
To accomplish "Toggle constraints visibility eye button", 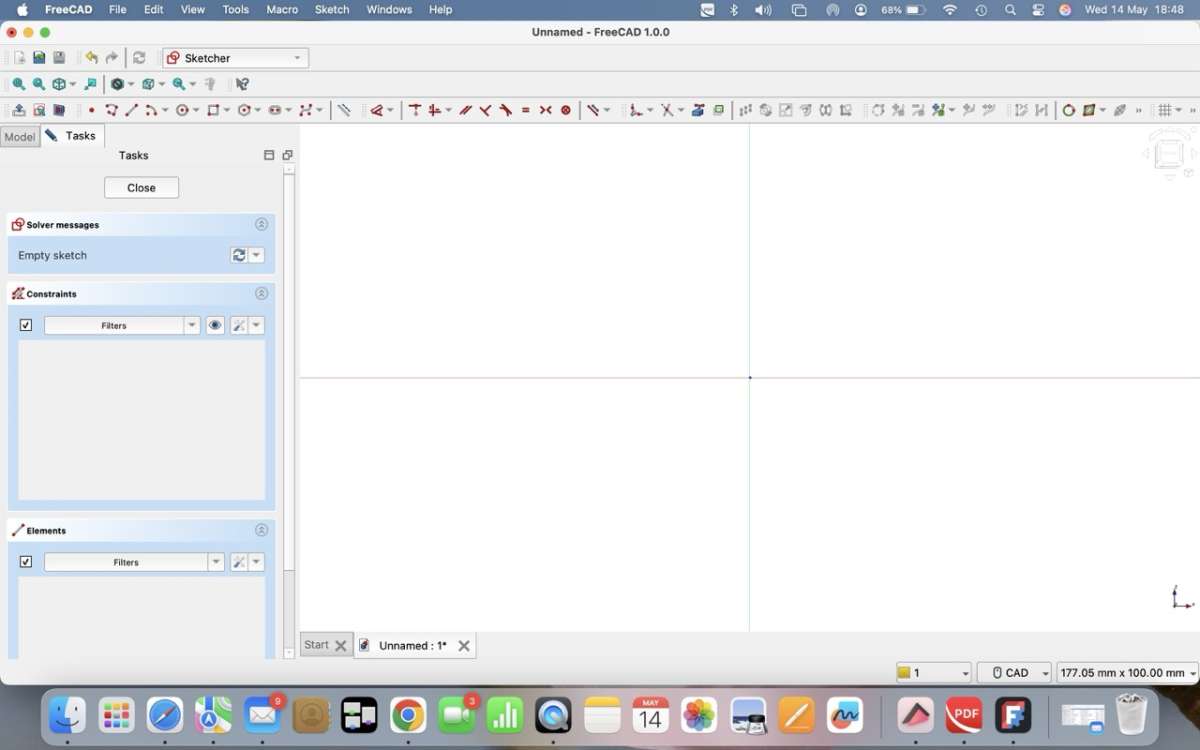I will point(215,325).
